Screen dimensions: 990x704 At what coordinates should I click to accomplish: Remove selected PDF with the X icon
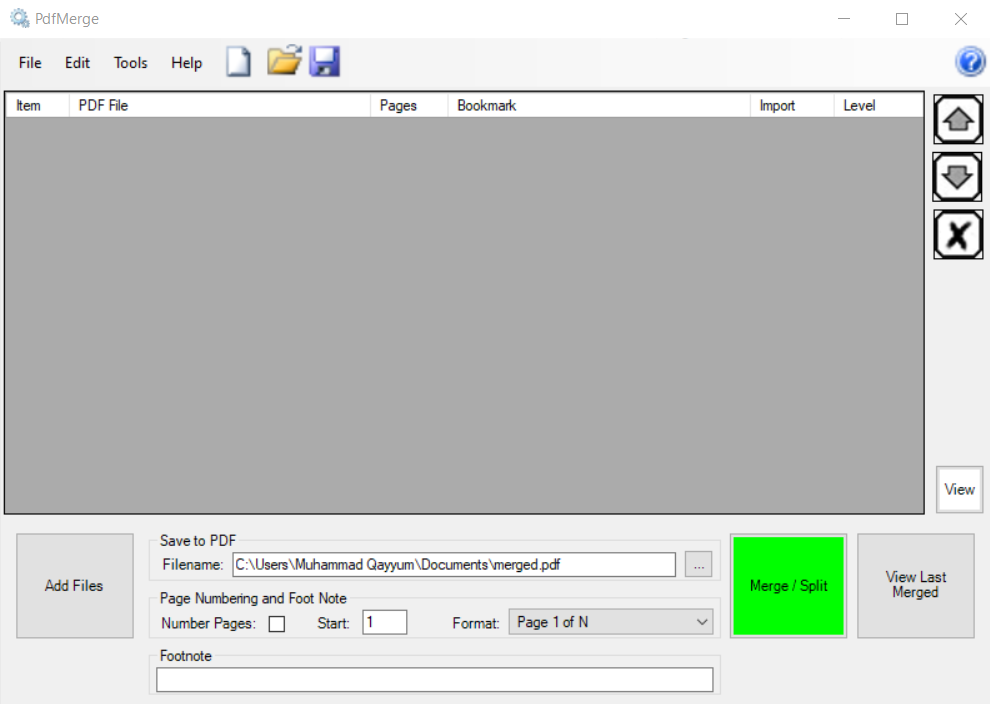[x=957, y=234]
